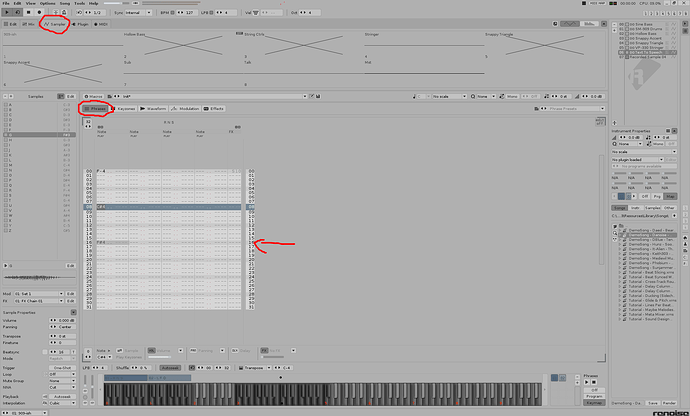Open the Help menu

(x=94, y=3)
